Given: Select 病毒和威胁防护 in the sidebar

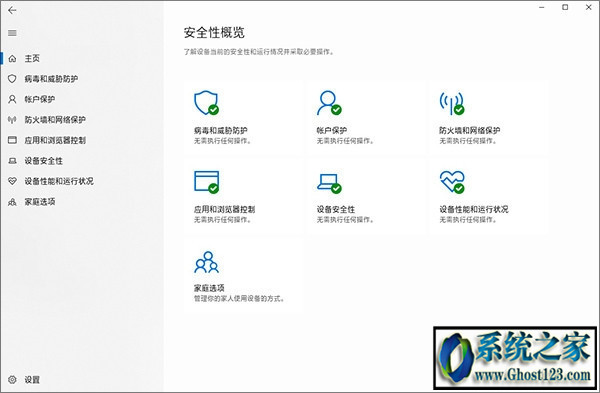Looking at the screenshot, I should (51, 79).
